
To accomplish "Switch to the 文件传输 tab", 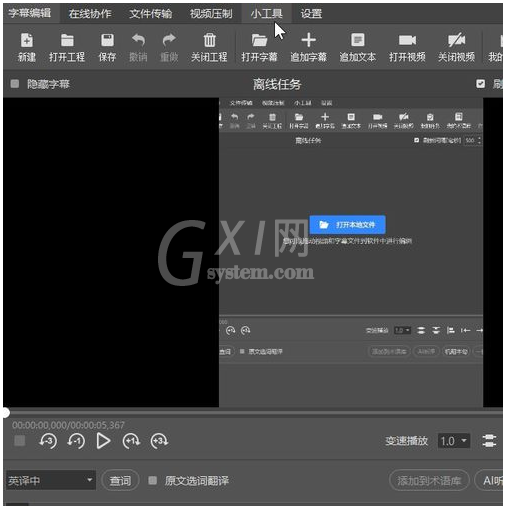I will [x=150, y=13].
